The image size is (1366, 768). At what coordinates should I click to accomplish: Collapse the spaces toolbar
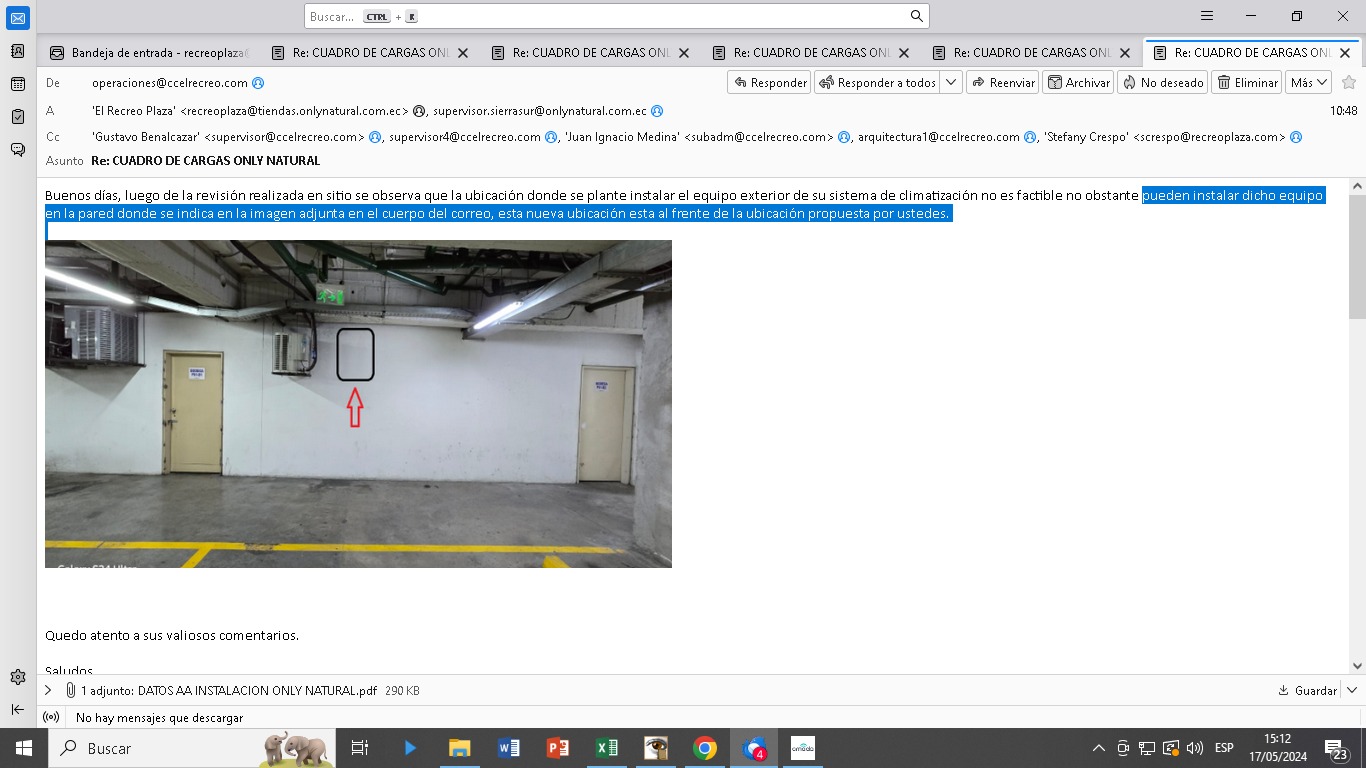coord(17,709)
